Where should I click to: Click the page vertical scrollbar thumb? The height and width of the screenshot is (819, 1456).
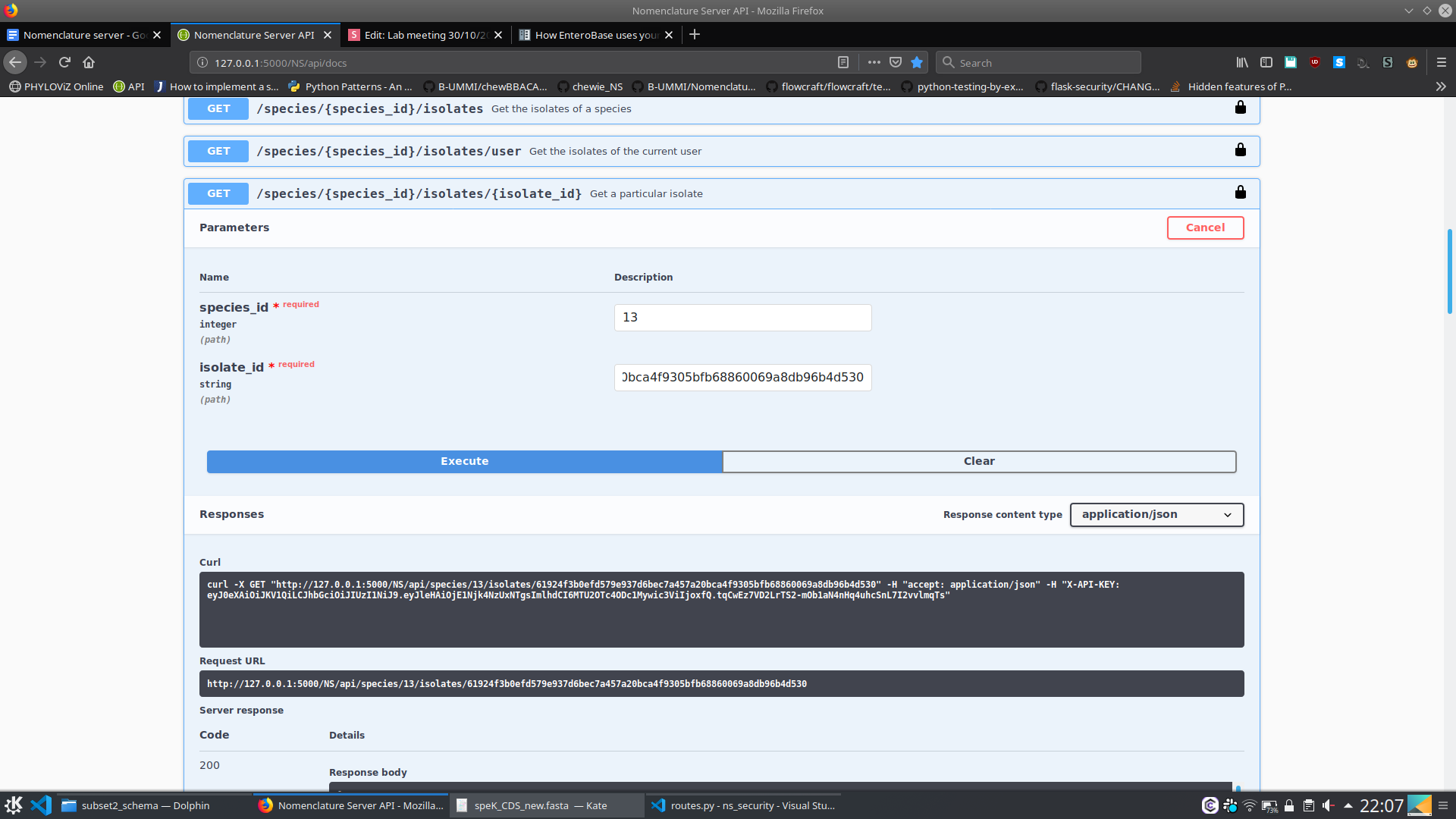[1449, 271]
